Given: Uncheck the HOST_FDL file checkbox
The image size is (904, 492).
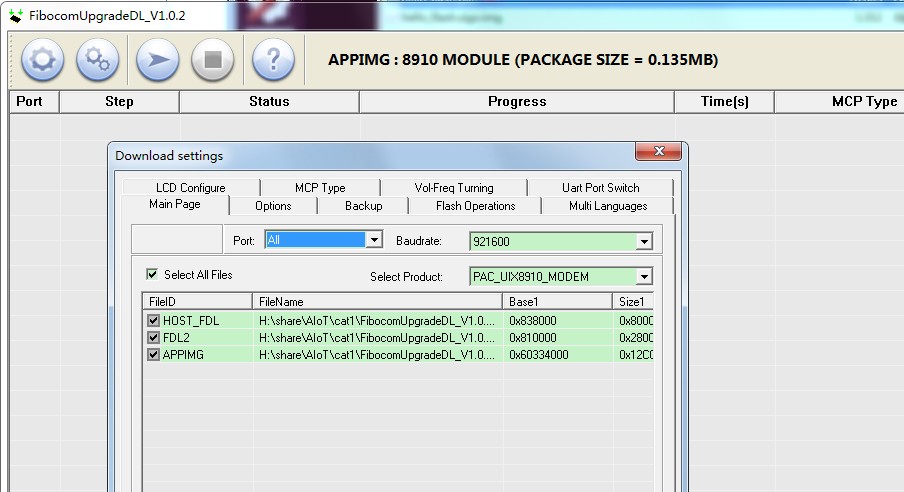Looking at the screenshot, I should [x=153, y=320].
